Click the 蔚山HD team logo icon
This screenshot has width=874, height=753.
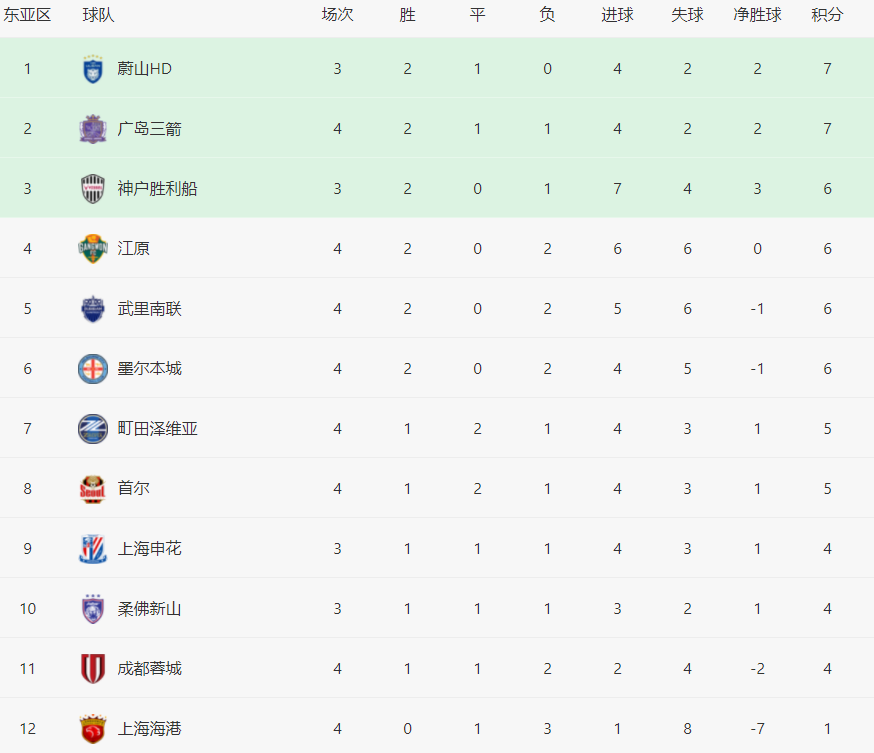[93, 69]
